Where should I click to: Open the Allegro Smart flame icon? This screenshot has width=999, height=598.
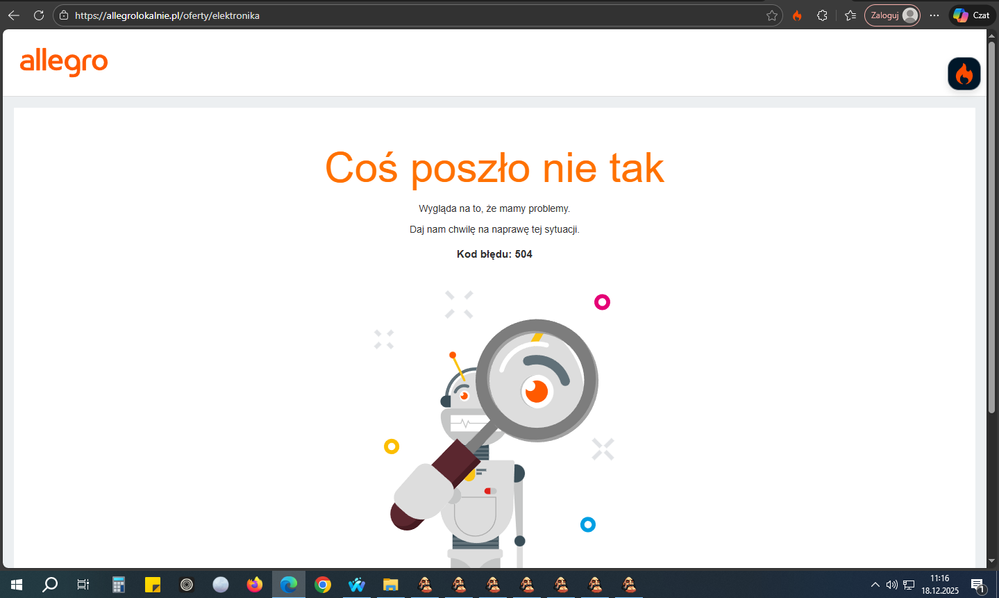(x=963, y=73)
